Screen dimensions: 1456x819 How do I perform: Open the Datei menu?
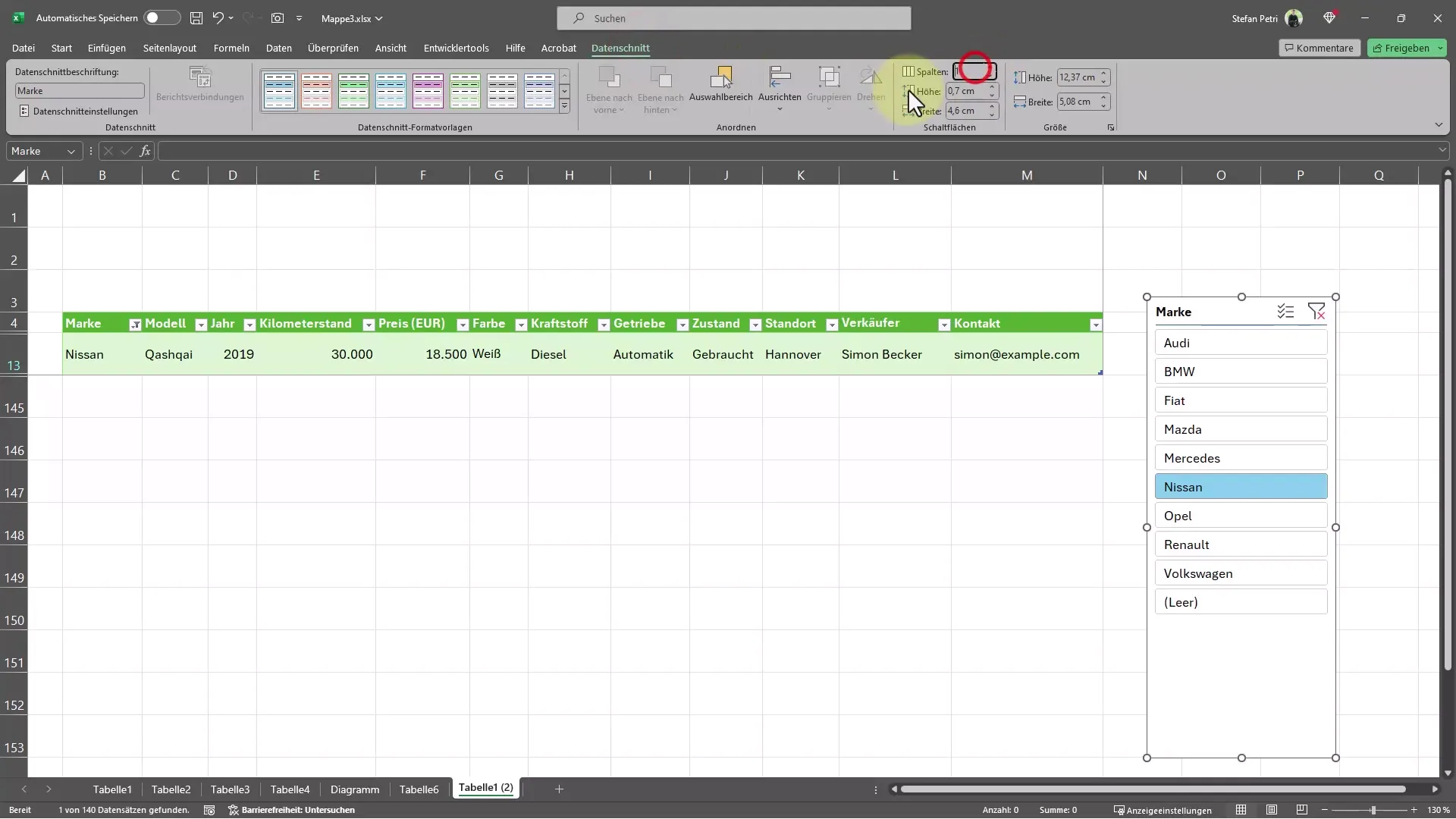coord(24,48)
